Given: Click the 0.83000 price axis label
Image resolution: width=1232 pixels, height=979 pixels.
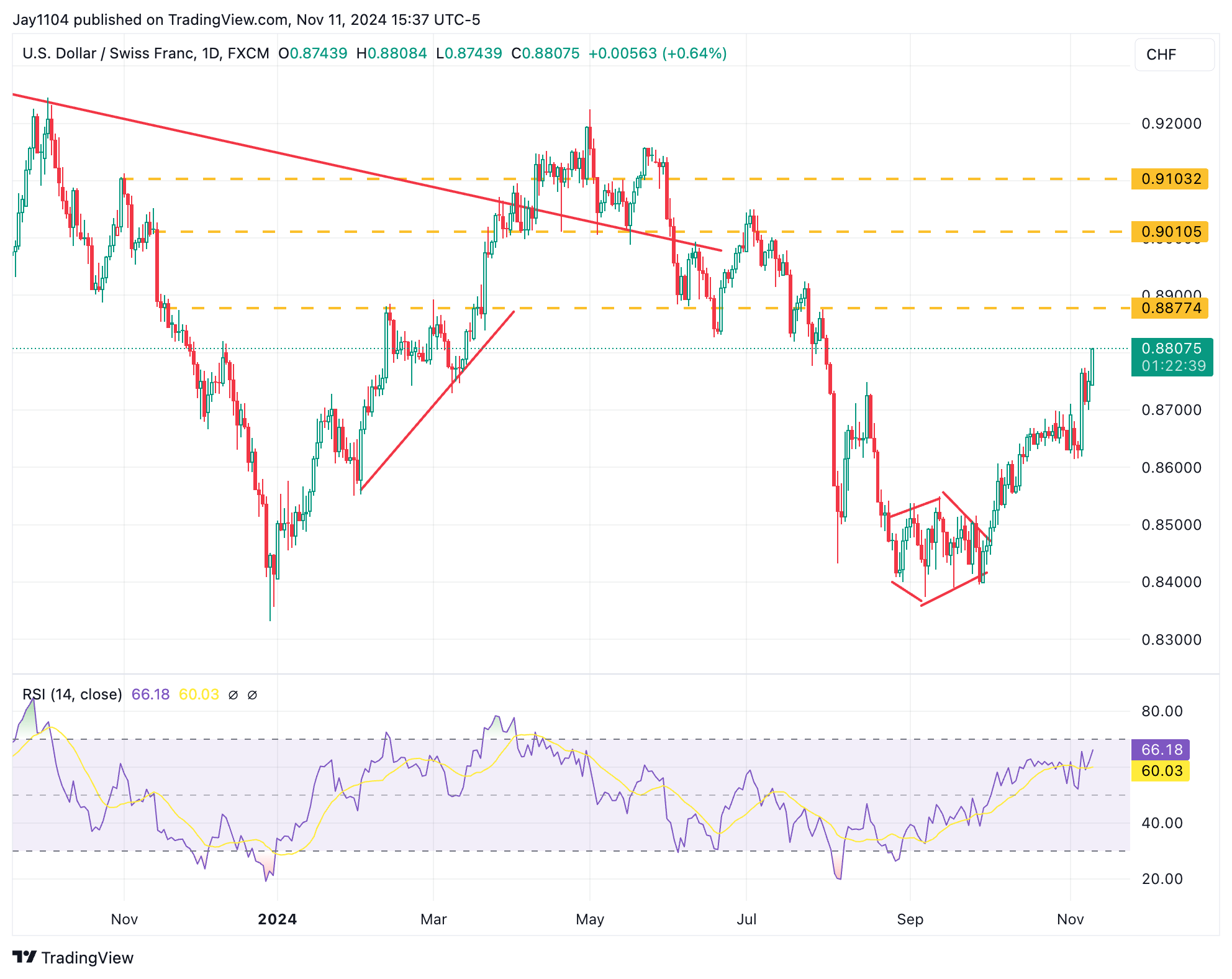Looking at the screenshot, I should click(x=1172, y=640).
